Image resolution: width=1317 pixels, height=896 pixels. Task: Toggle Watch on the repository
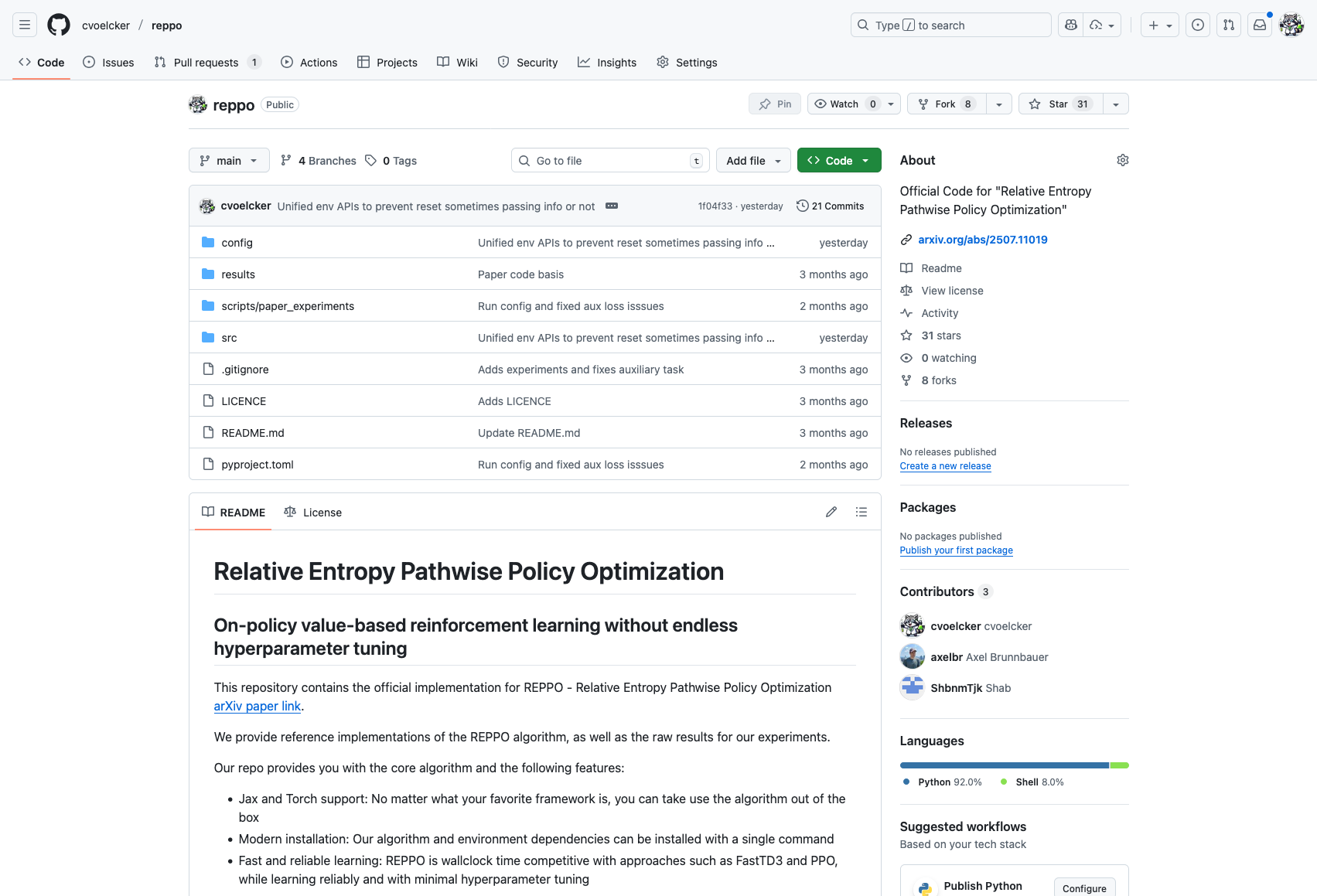844,104
